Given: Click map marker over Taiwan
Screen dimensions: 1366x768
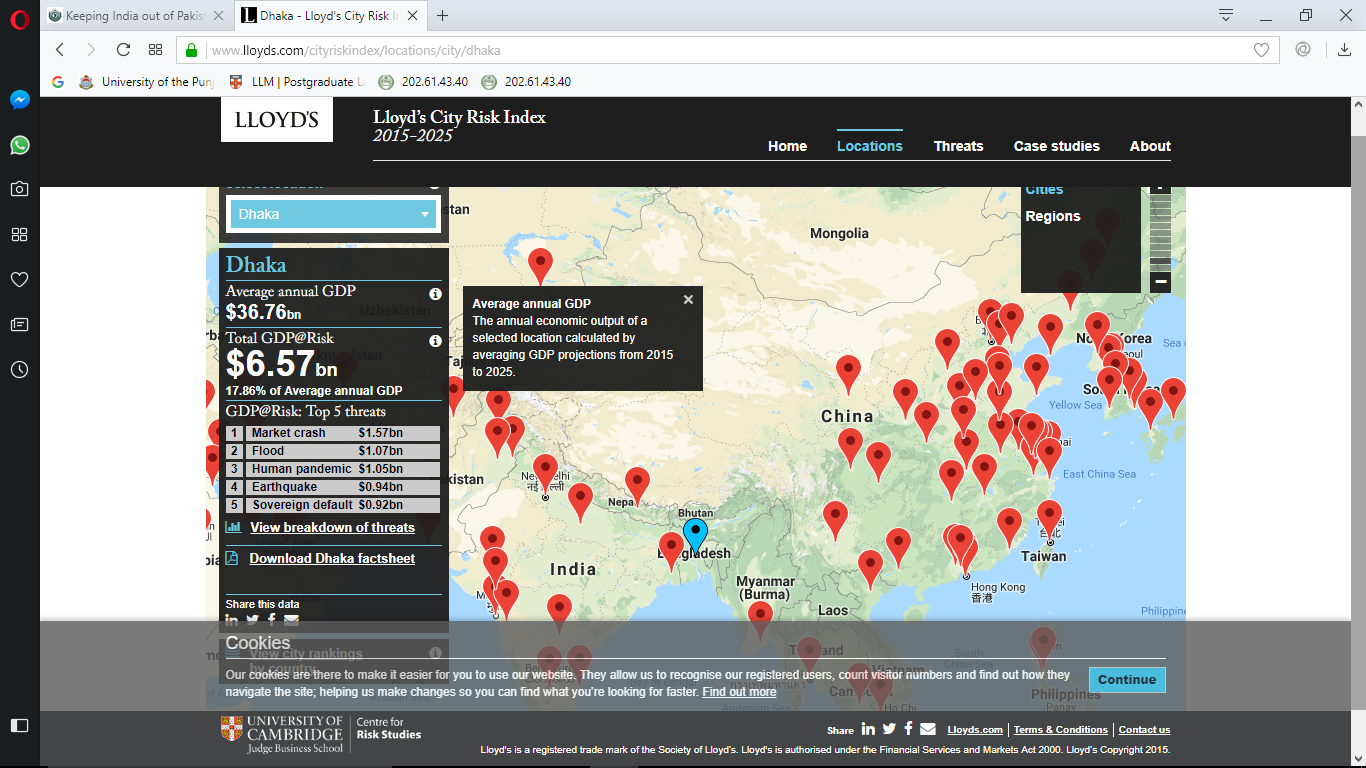Looking at the screenshot, I should tap(1049, 518).
